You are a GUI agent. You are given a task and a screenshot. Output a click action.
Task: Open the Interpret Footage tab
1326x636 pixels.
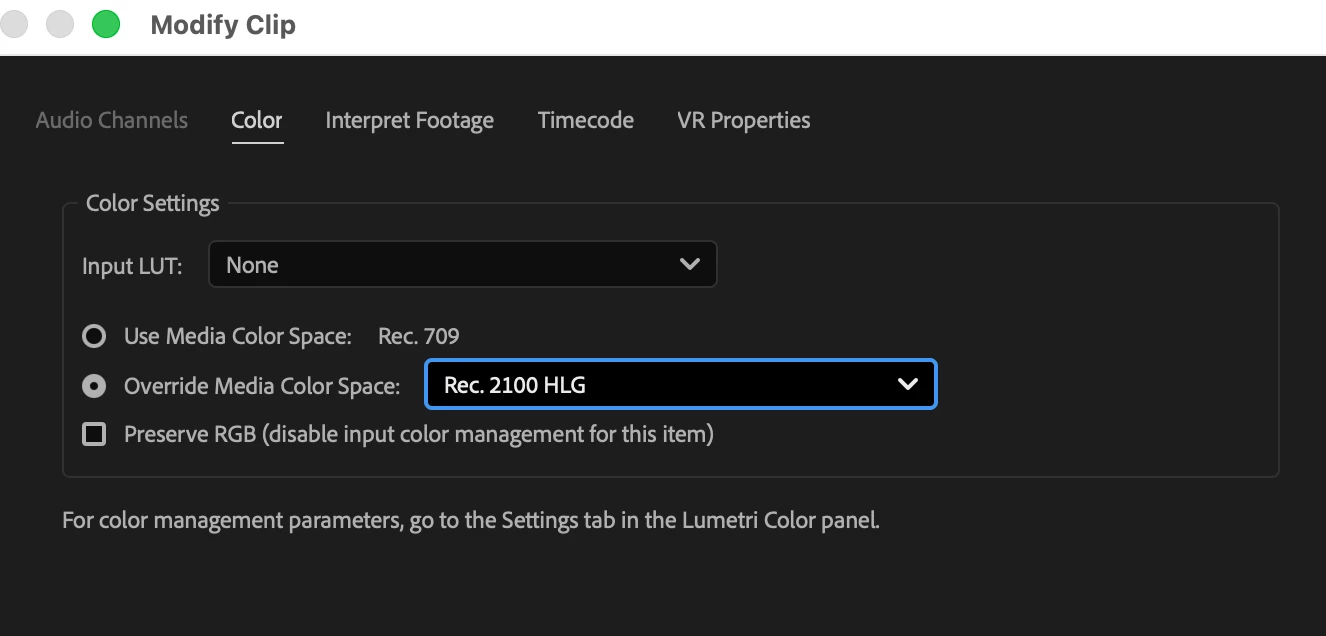410,121
